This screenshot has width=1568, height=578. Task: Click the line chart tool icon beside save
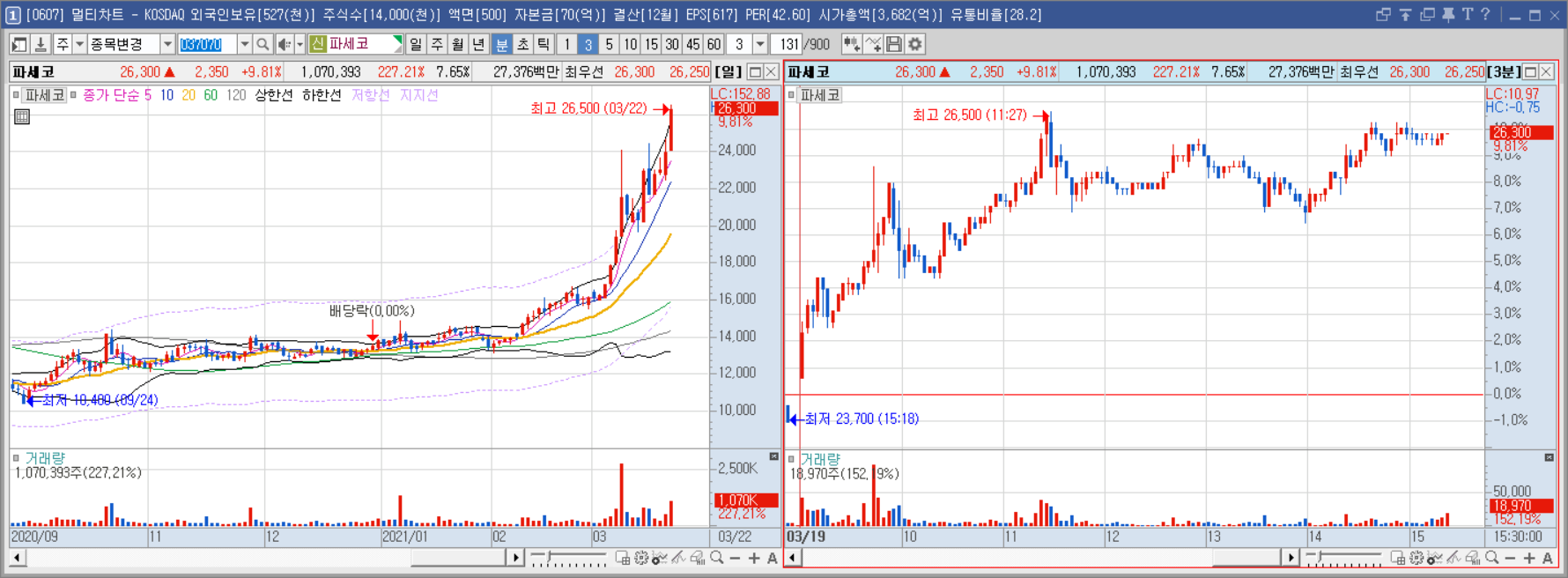[x=873, y=44]
